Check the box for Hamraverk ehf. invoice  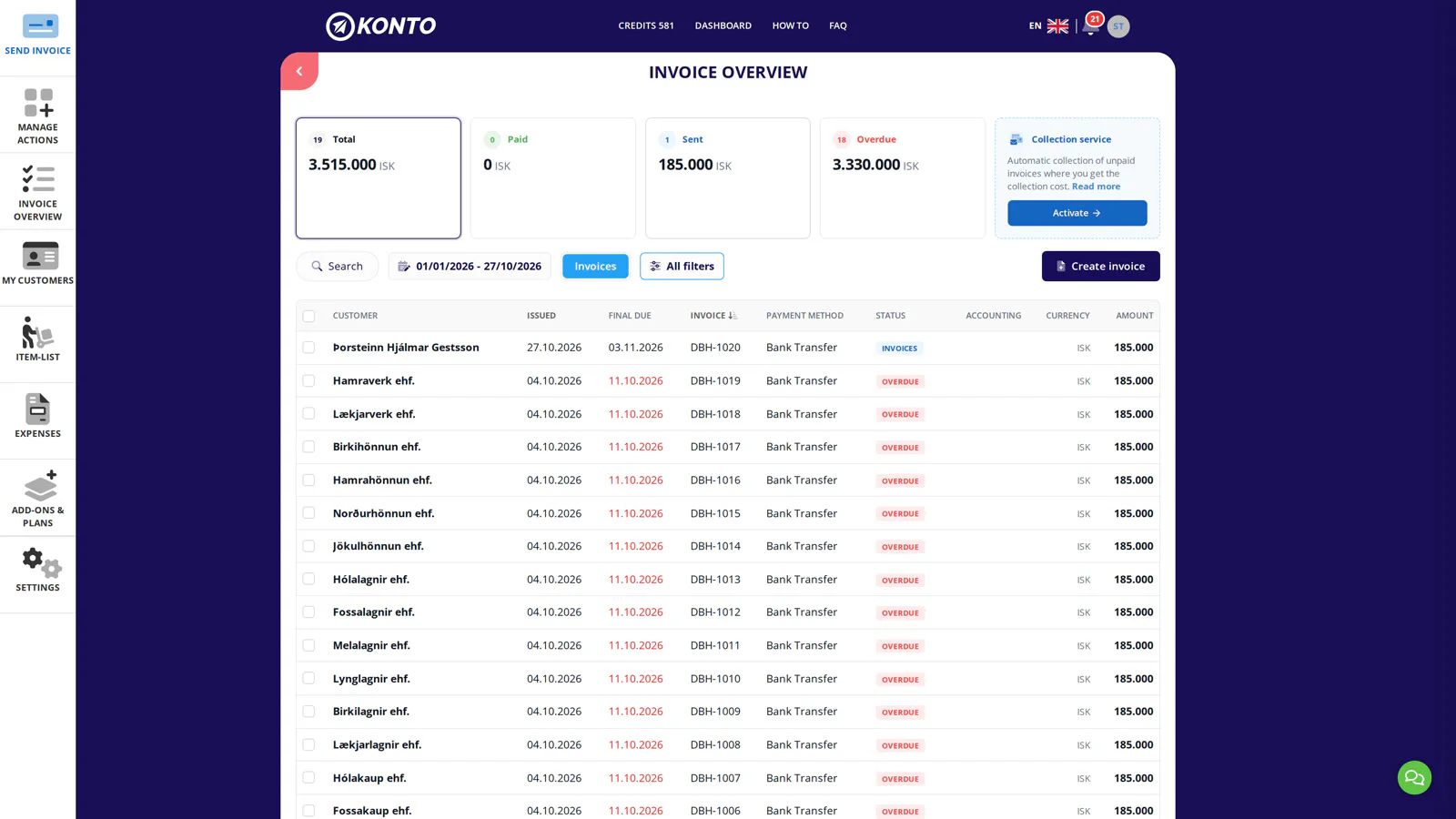[308, 380]
